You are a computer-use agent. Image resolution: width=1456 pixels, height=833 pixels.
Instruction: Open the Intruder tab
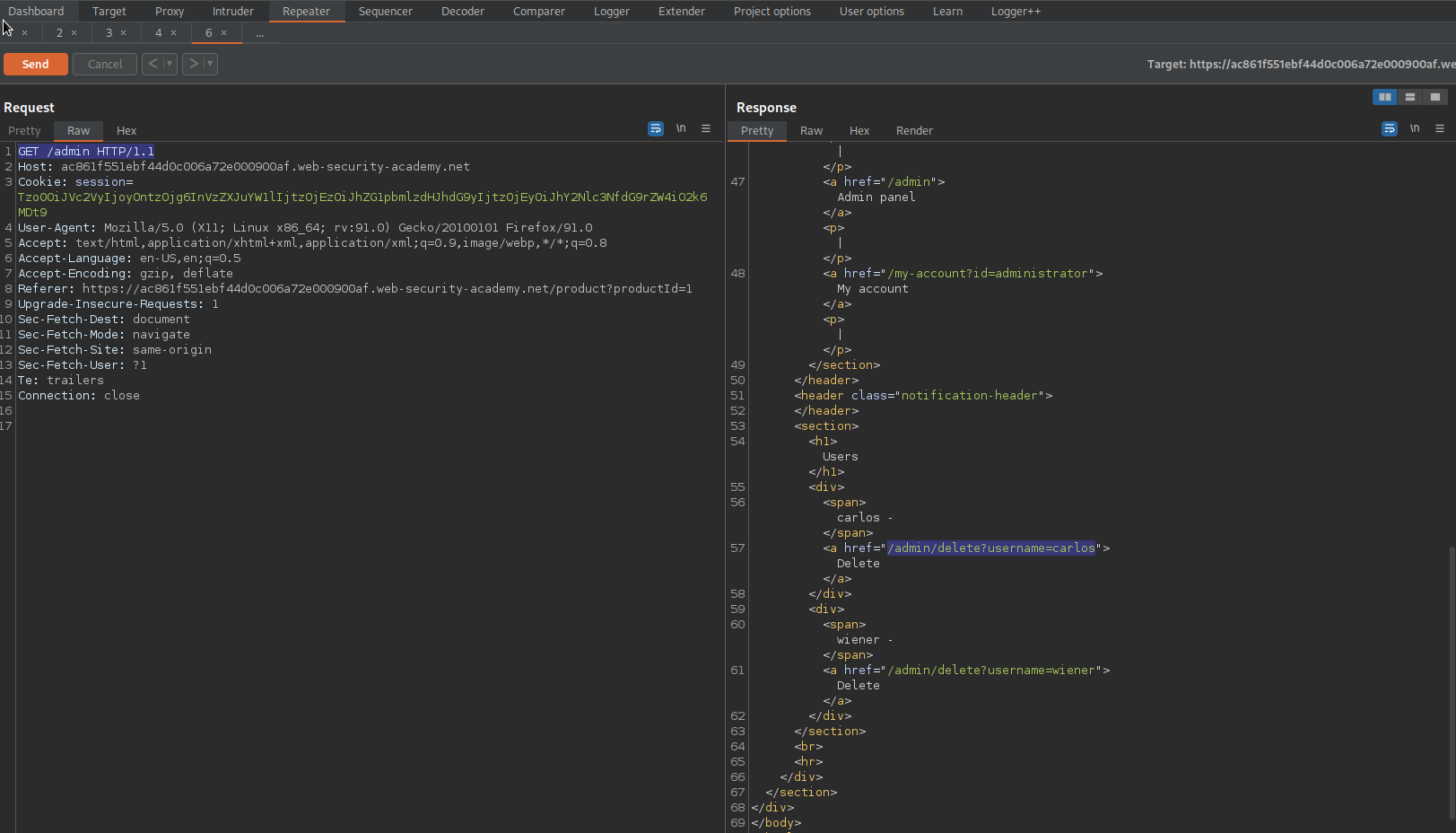click(x=233, y=11)
